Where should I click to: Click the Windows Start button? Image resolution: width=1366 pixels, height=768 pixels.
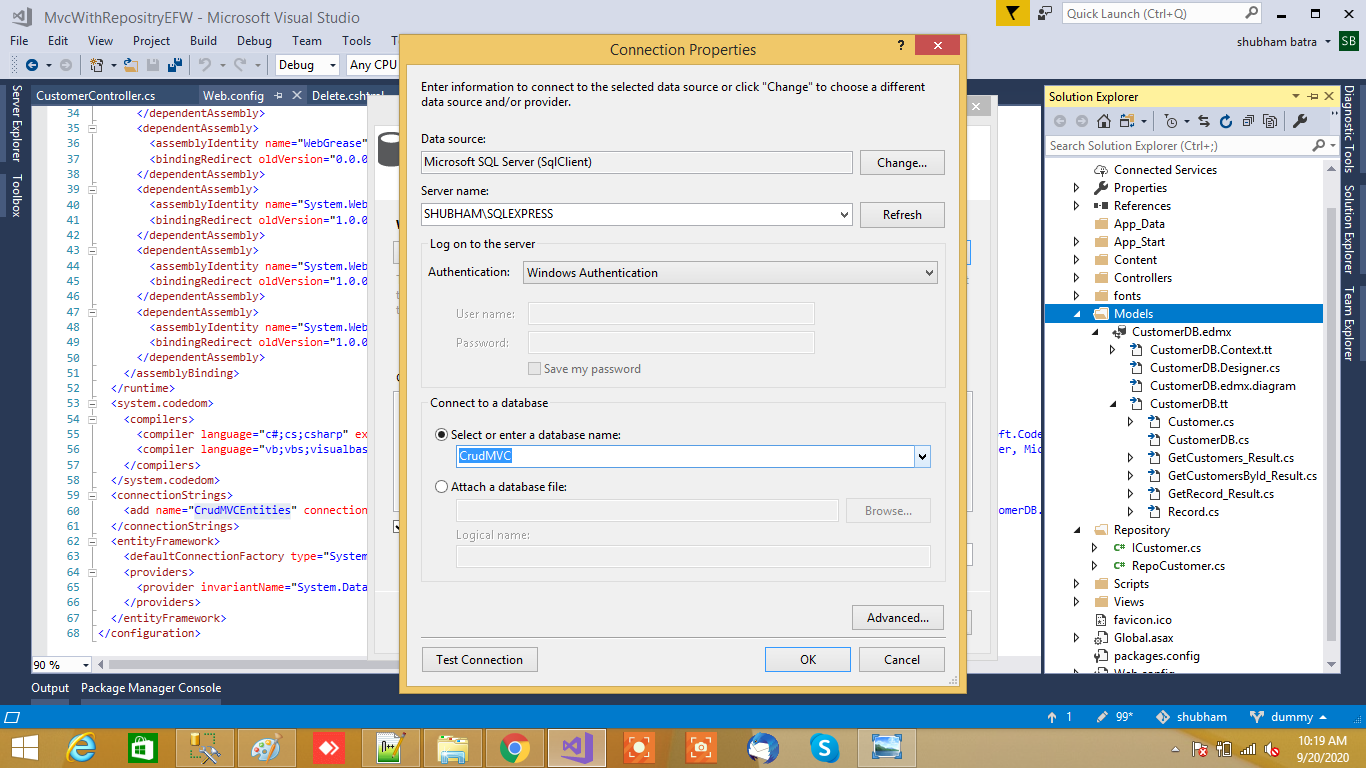[x=24, y=747]
